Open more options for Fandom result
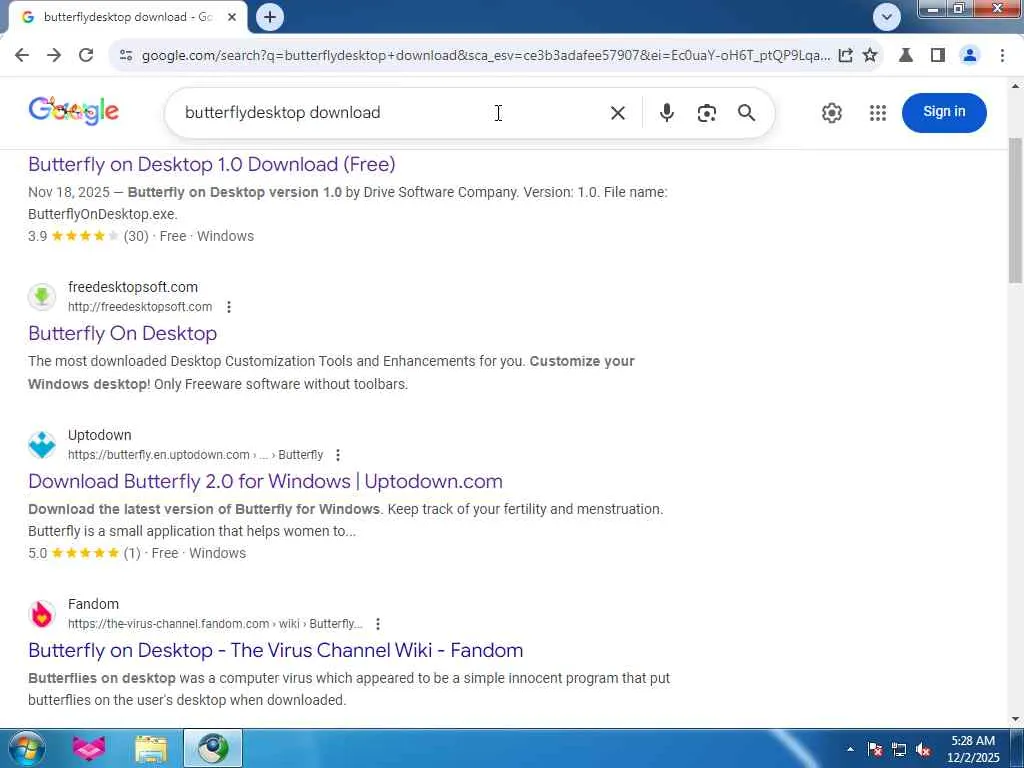 point(377,624)
